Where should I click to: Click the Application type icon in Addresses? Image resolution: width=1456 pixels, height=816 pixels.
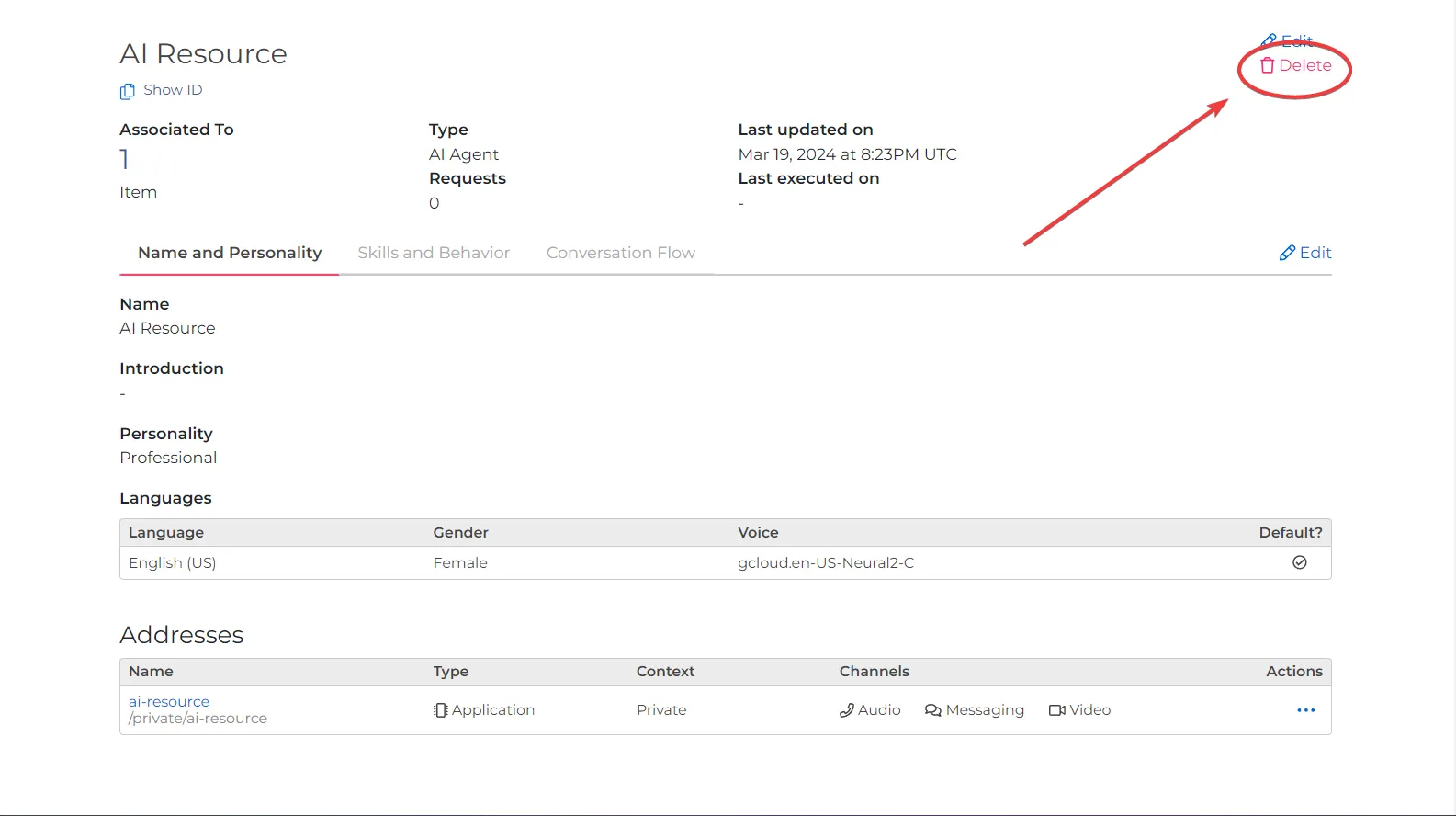pos(441,710)
